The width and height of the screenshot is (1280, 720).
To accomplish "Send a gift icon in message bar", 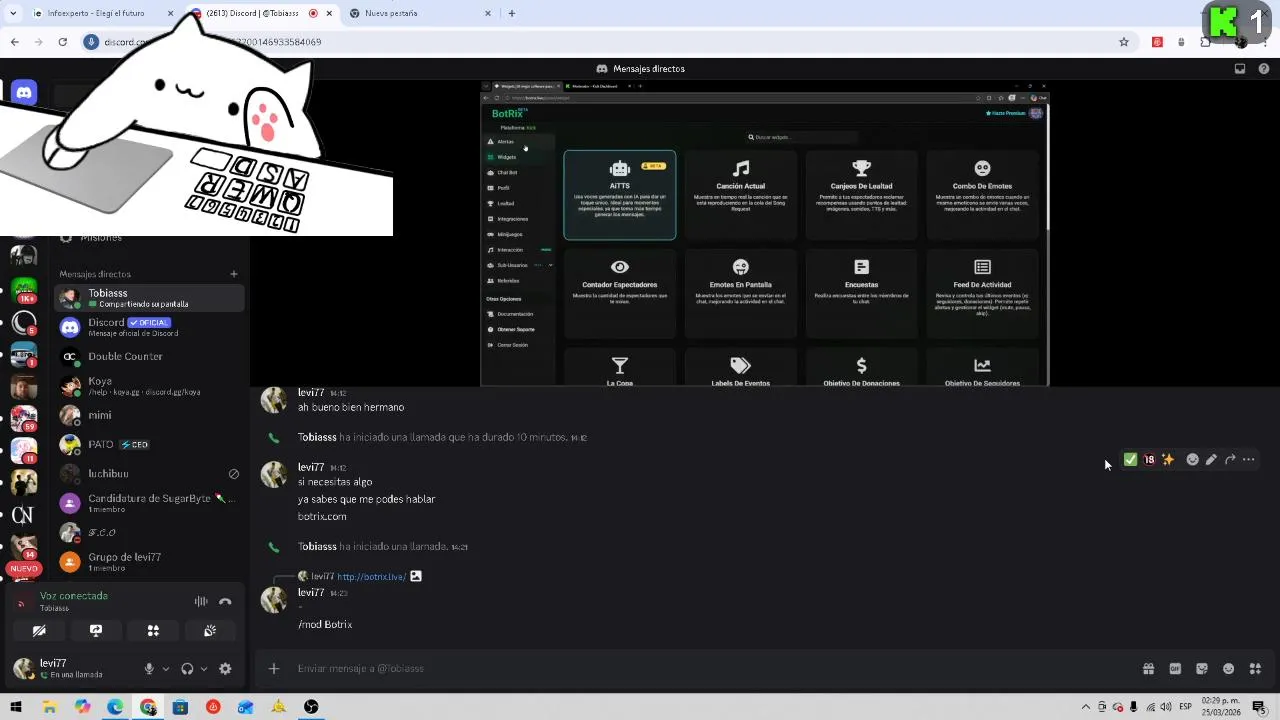I will click(1148, 669).
